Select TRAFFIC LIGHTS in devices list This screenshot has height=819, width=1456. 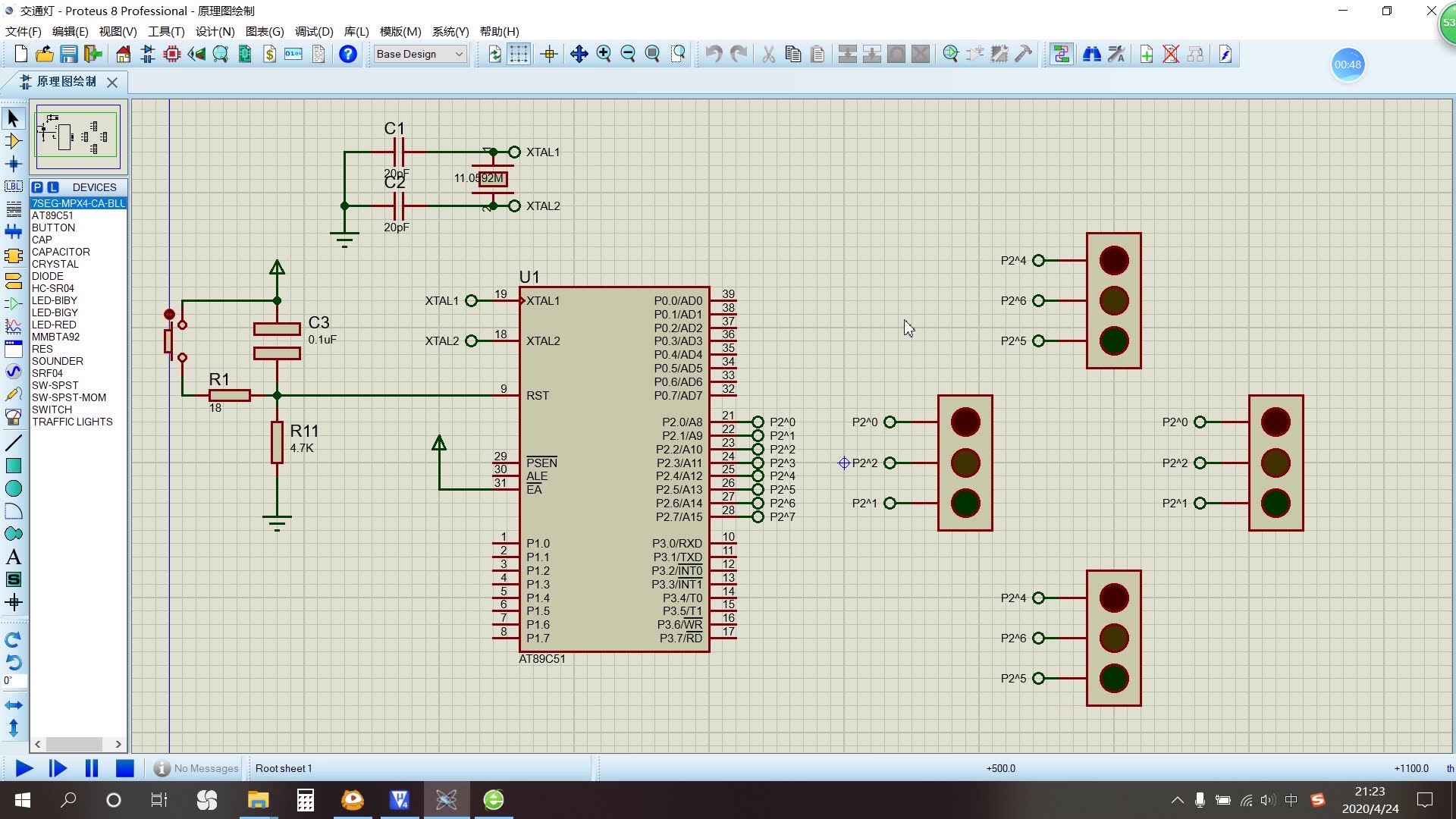77,422
